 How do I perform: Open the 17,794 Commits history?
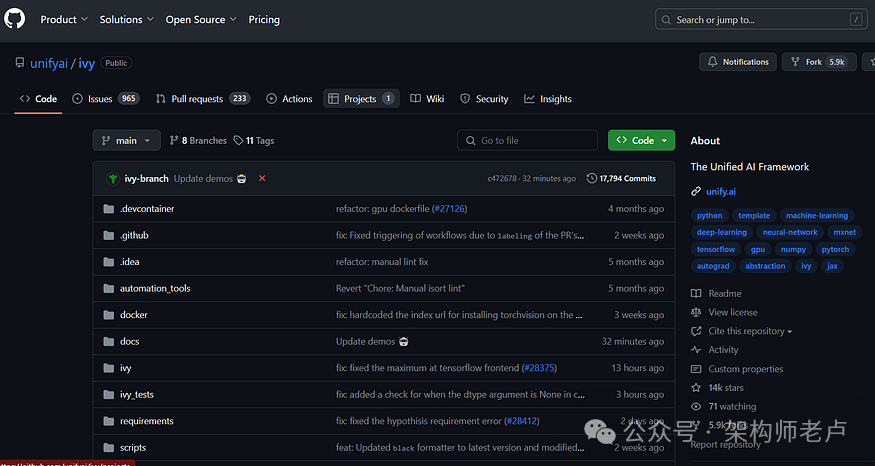tap(621, 178)
